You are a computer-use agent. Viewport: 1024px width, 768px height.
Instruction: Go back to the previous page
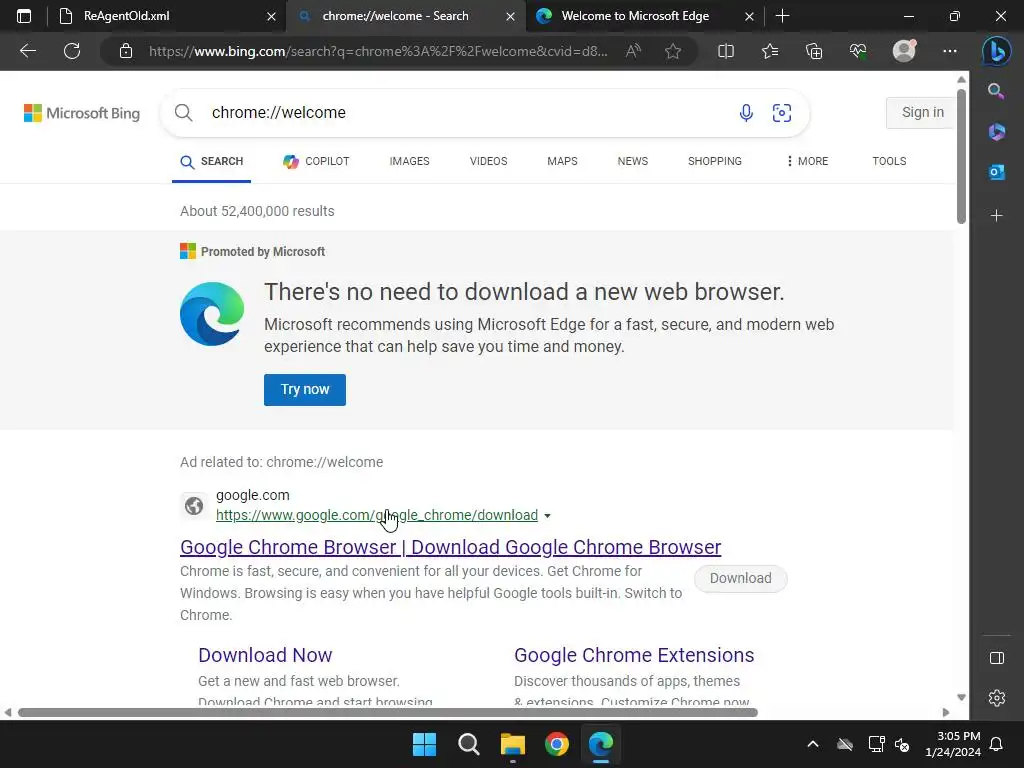click(27, 51)
